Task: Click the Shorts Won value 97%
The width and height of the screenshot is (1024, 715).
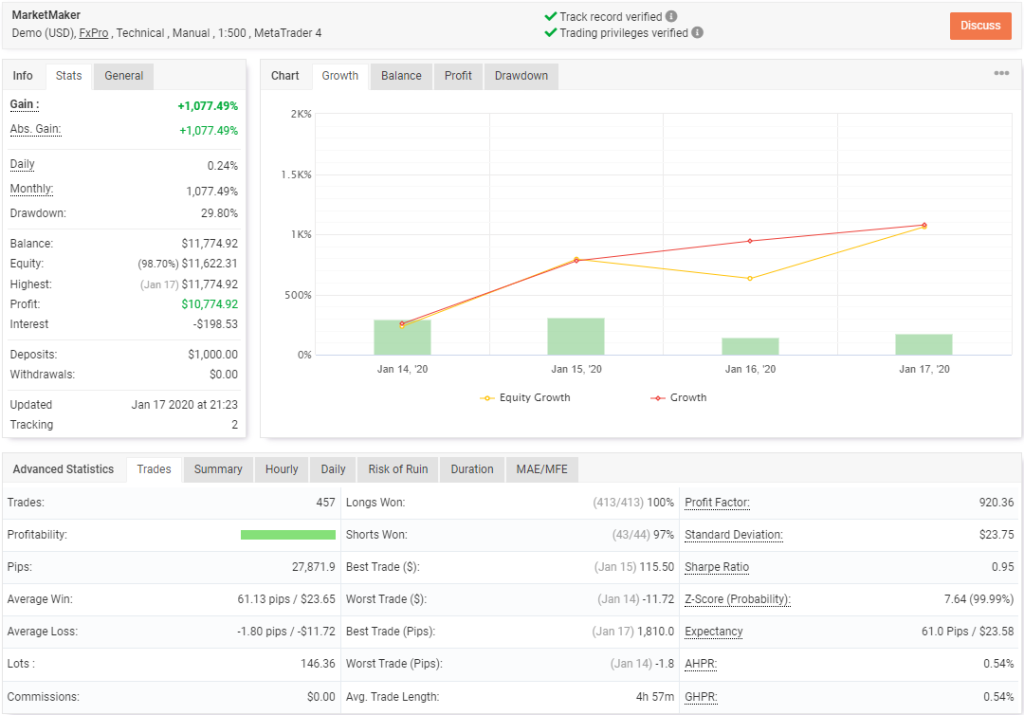Action: pos(664,535)
